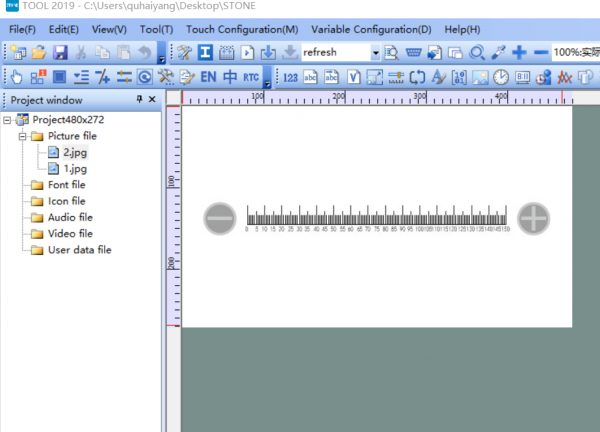Insert the curve chart icon
This screenshot has height=432, width=600.
(x=564, y=77)
